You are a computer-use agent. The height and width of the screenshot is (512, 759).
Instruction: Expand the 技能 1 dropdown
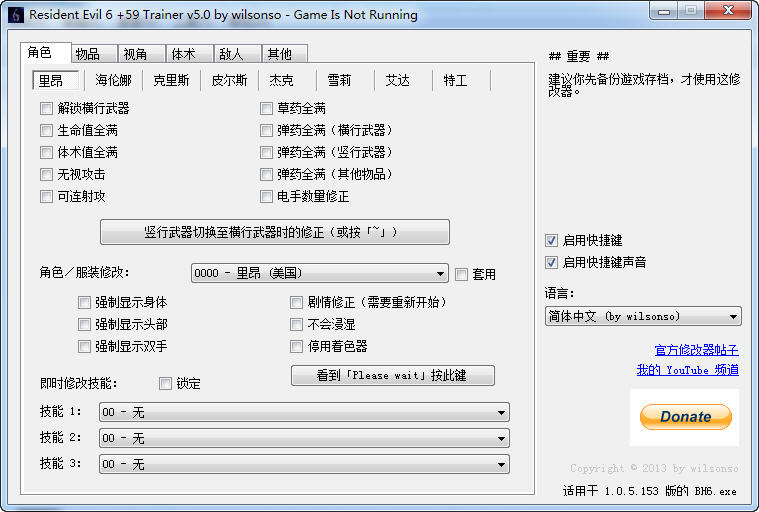304,412
